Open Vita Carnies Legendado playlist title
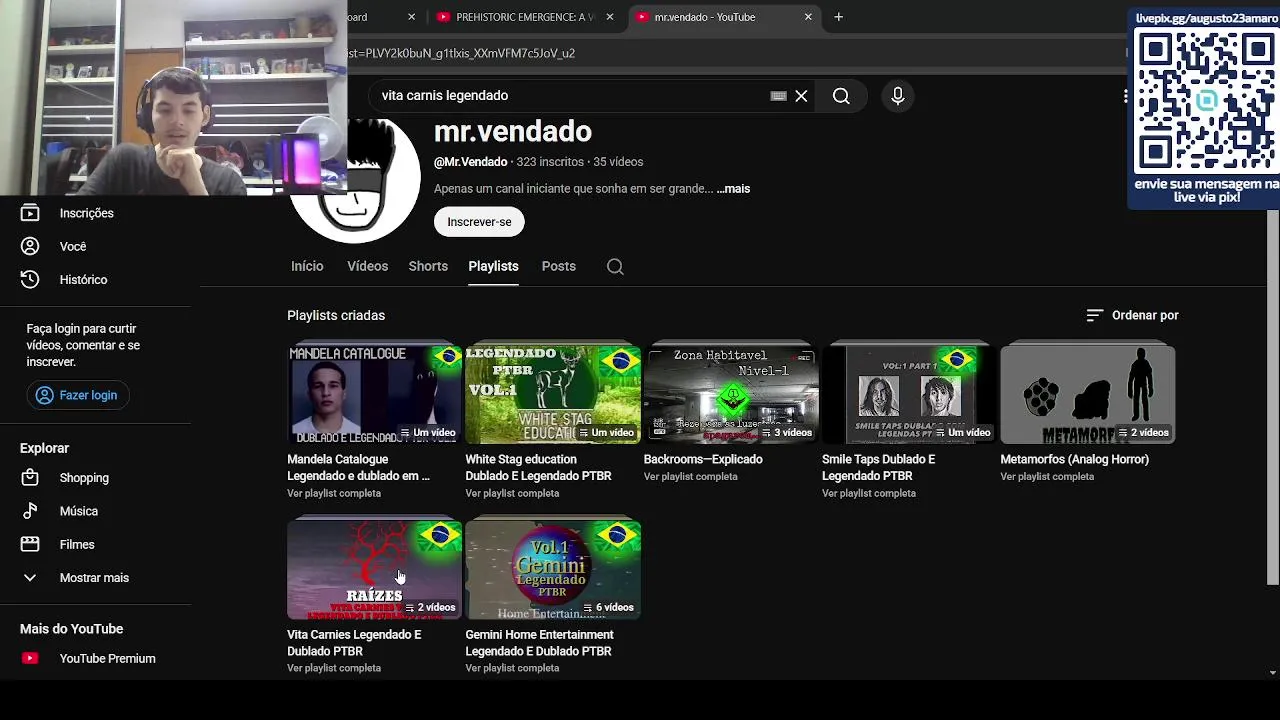1280x720 pixels. click(354, 643)
